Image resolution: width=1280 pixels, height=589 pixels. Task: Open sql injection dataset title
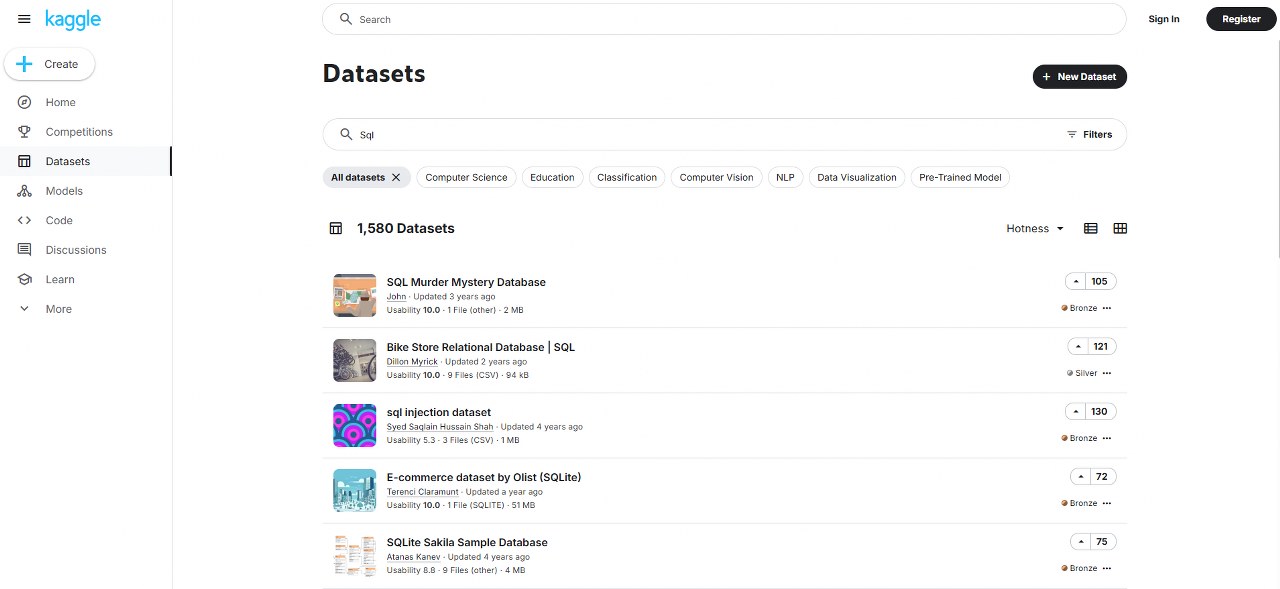(439, 412)
